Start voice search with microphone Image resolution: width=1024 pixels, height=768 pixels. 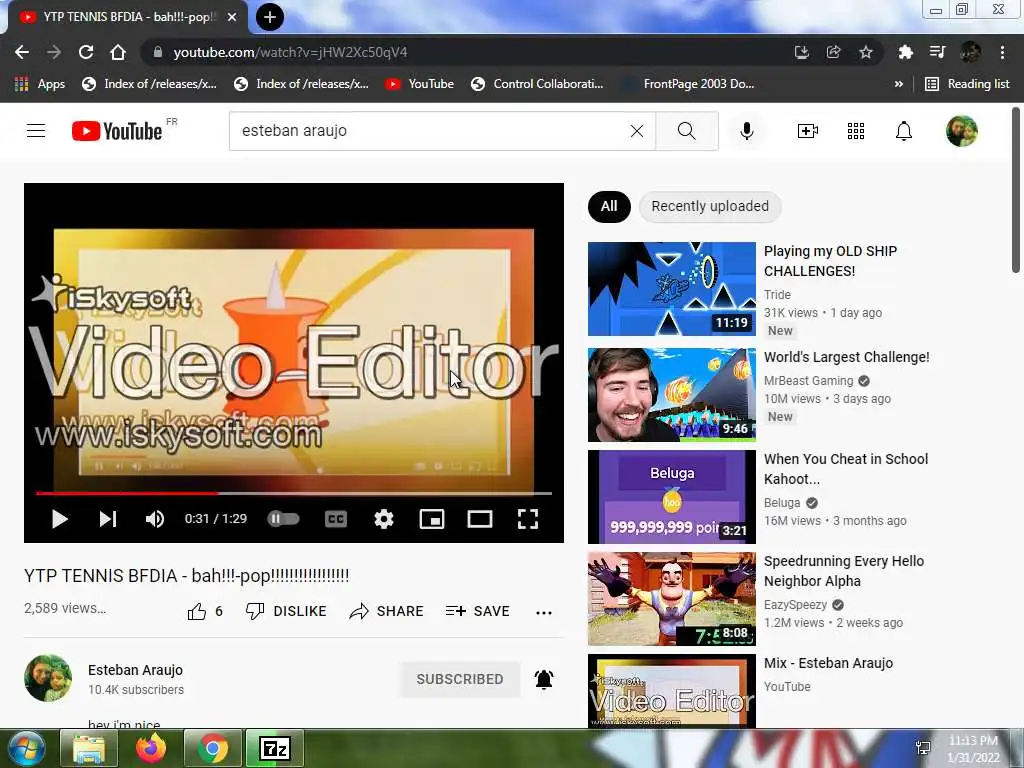pos(746,131)
